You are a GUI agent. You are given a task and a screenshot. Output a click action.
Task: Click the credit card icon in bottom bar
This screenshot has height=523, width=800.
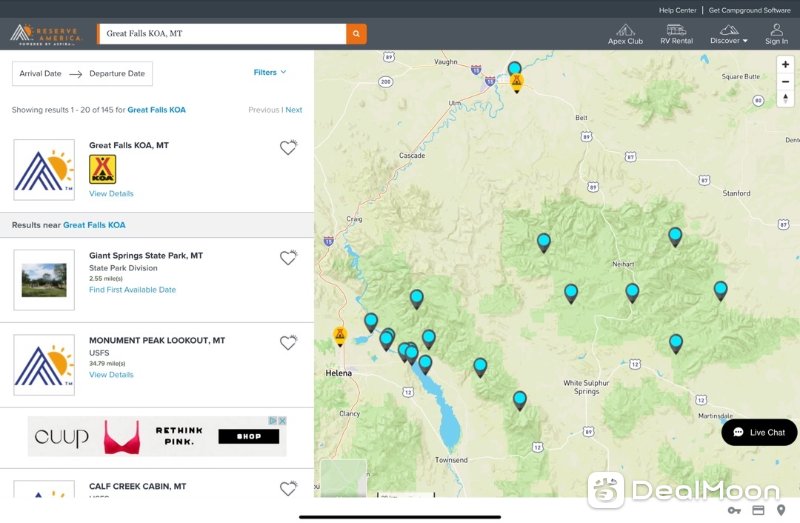click(x=758, y=510)
